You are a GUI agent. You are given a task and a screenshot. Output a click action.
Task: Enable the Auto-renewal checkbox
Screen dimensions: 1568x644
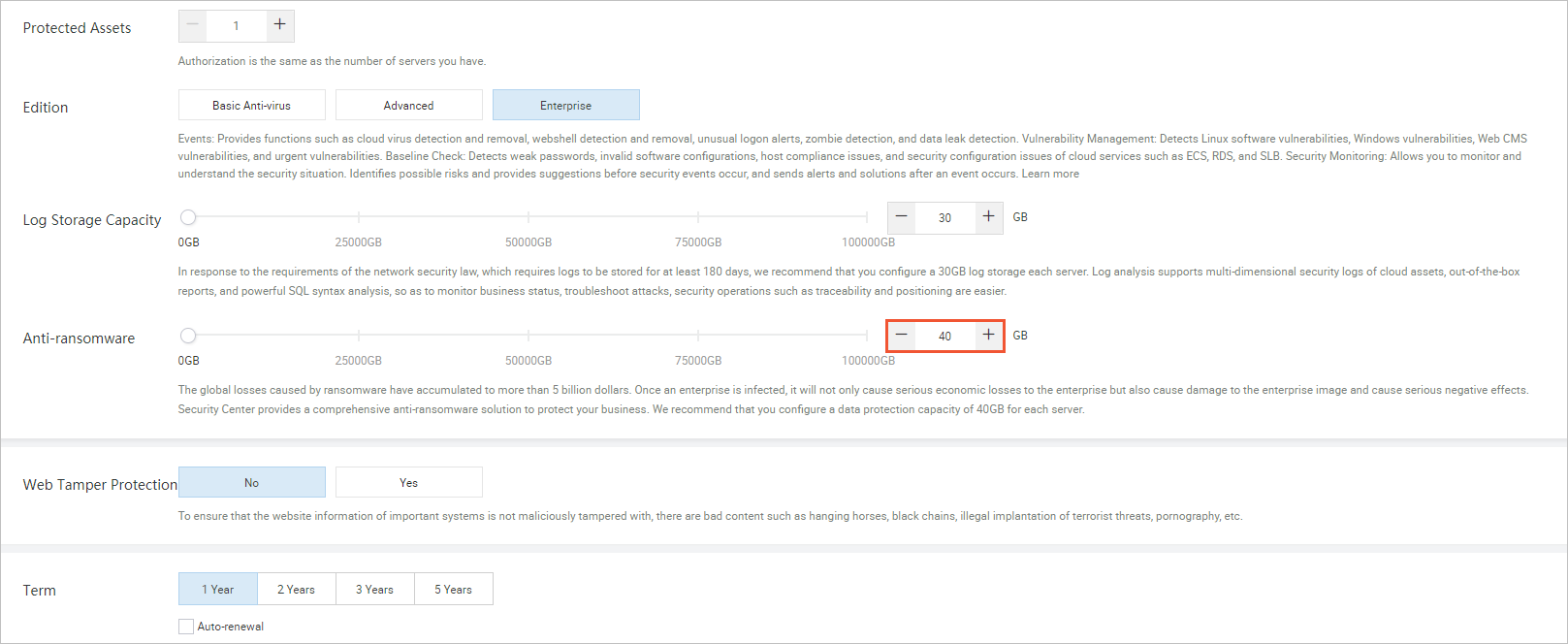click(x=186, y=627)
